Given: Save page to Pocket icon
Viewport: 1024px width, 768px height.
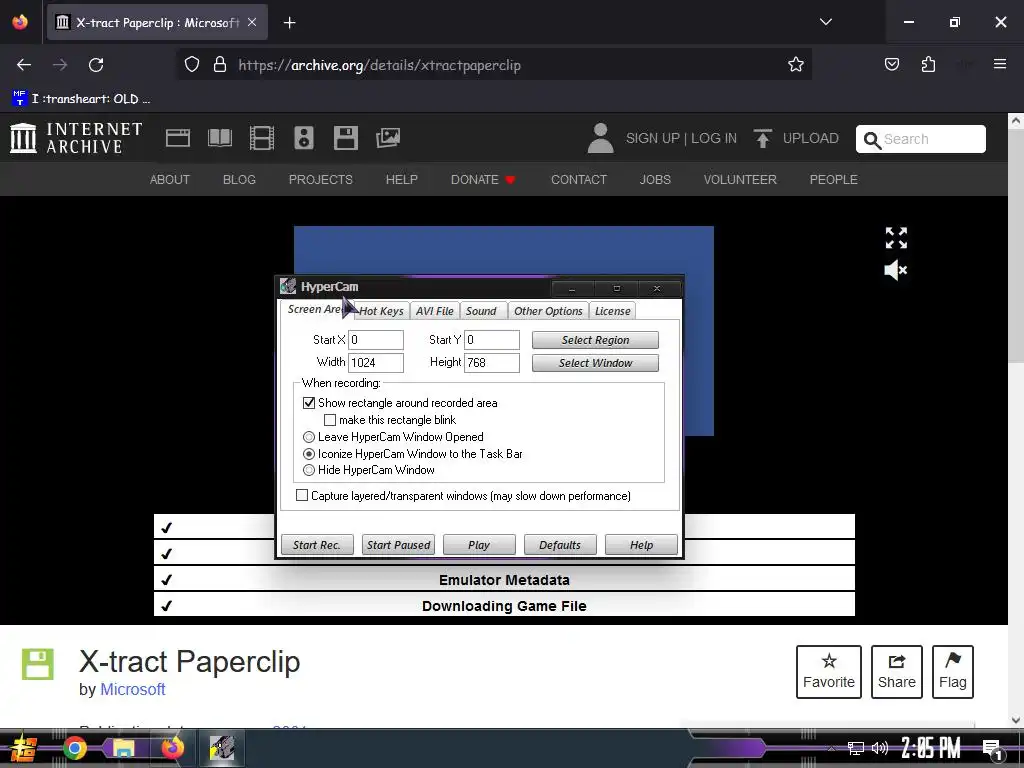Looking at the screenshot, I should [891, 64].
